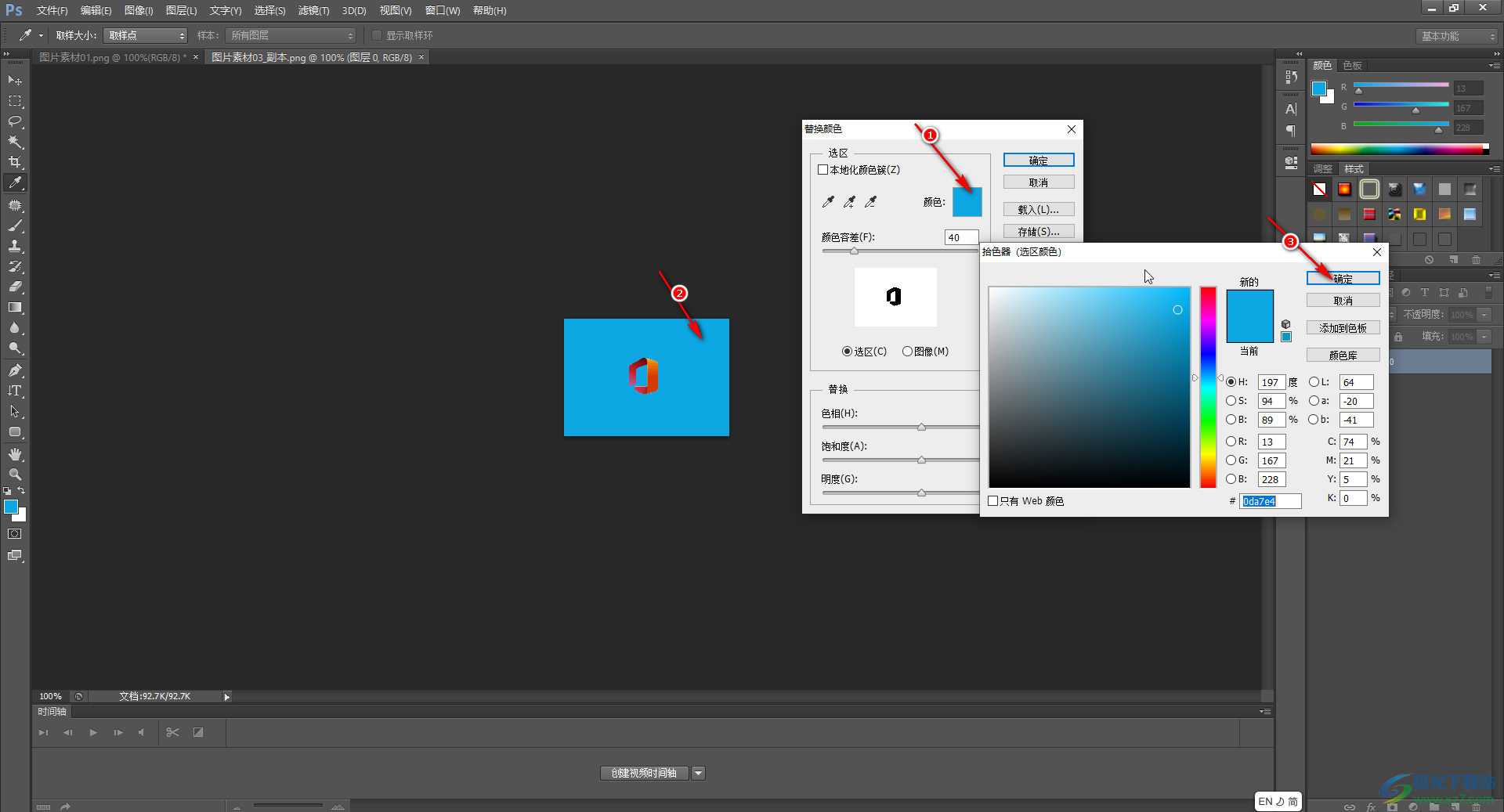Click Cancel (取消) in the color picker

[1343, 301]
